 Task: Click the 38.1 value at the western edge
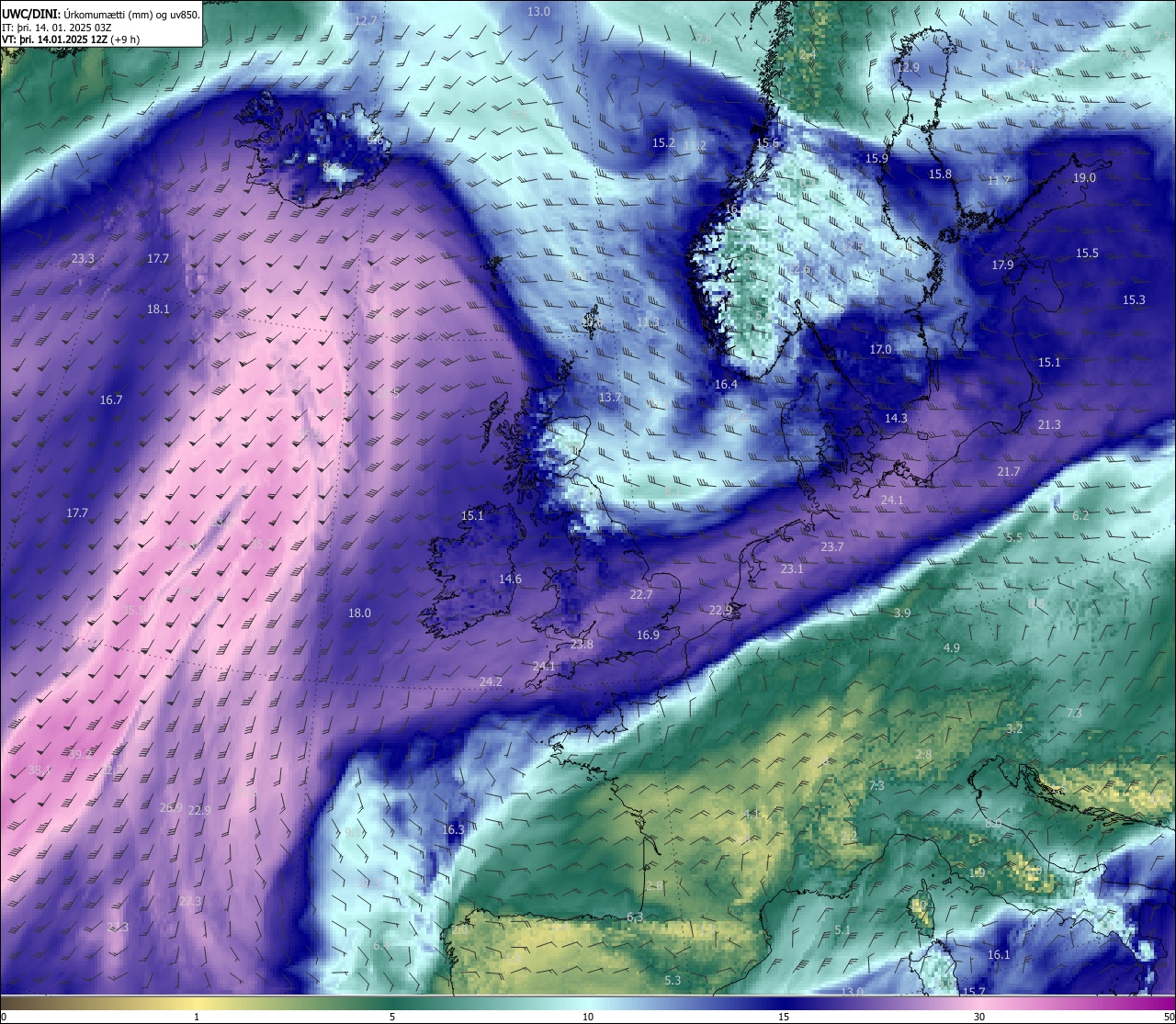tap(40, 771)
